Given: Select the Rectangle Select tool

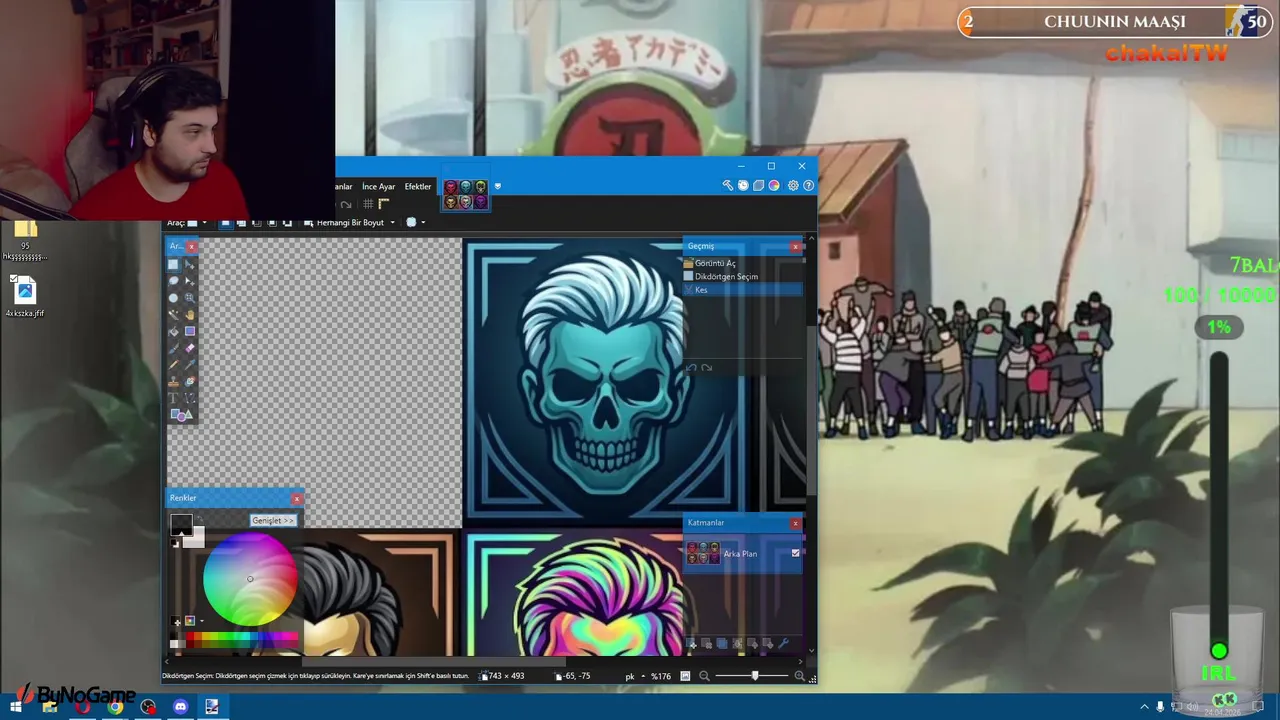Looking at the screenshot, I should tap(173, 264).
